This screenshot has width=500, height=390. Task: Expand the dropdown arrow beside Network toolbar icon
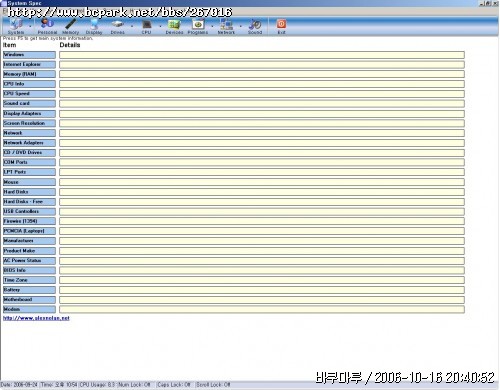pyautogui.click(x=241, y=26)
